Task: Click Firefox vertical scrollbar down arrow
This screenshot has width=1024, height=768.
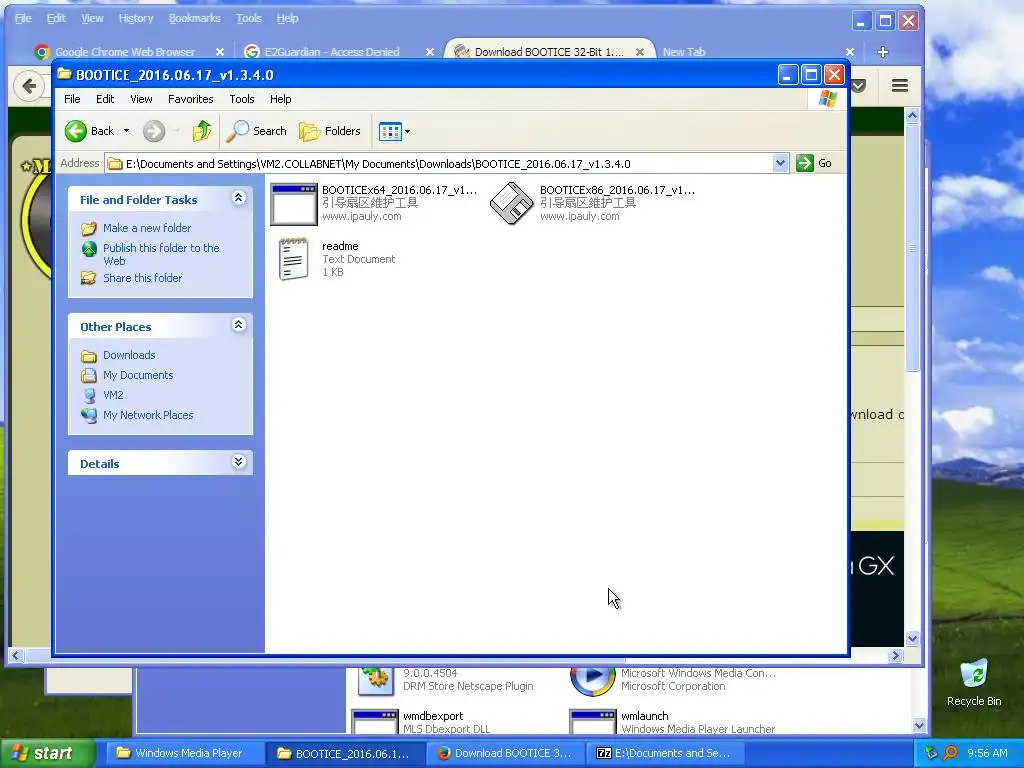Action: point(912,639)
